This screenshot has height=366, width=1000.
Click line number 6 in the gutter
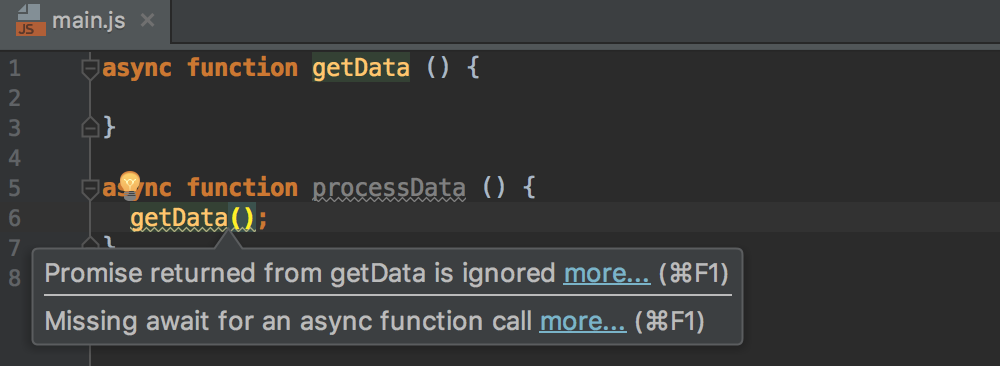[x=14, y=218]
